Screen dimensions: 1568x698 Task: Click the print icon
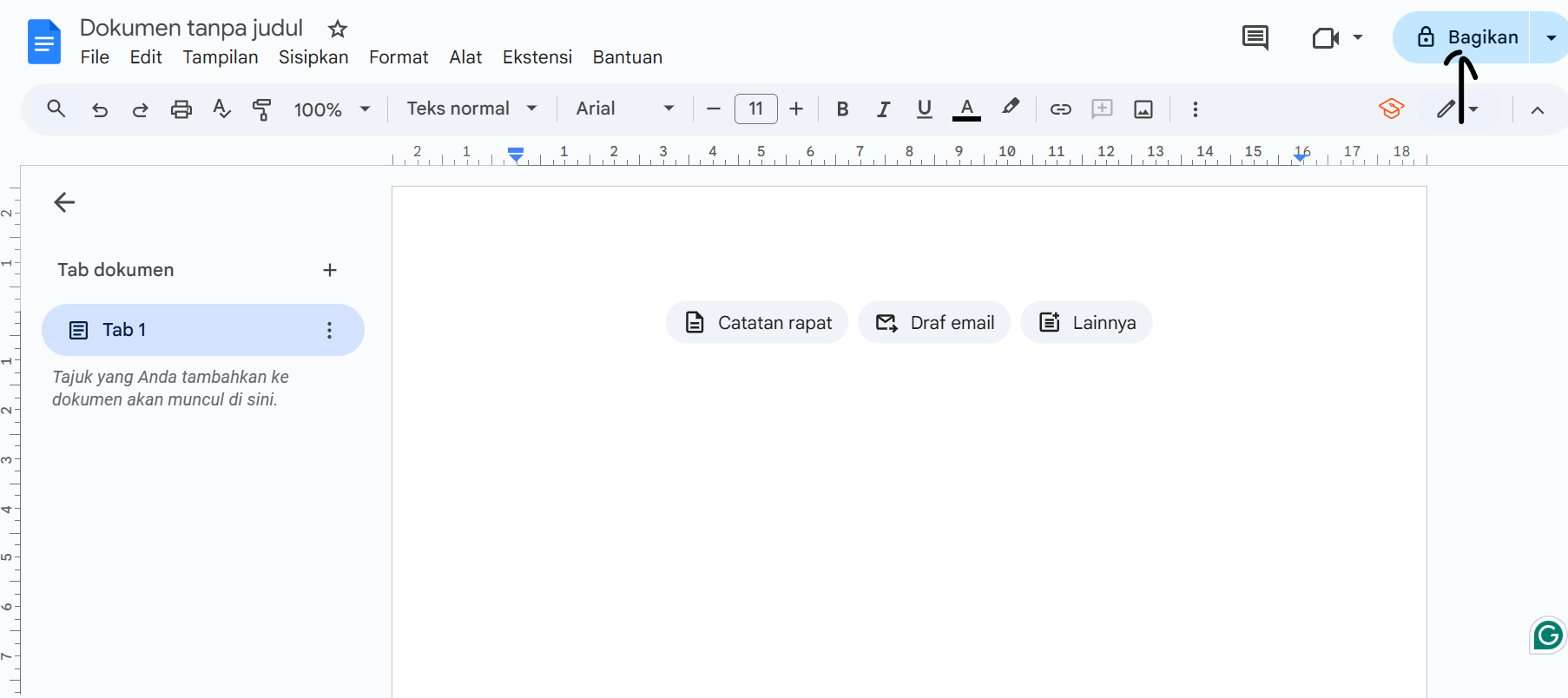coord(181,109)
